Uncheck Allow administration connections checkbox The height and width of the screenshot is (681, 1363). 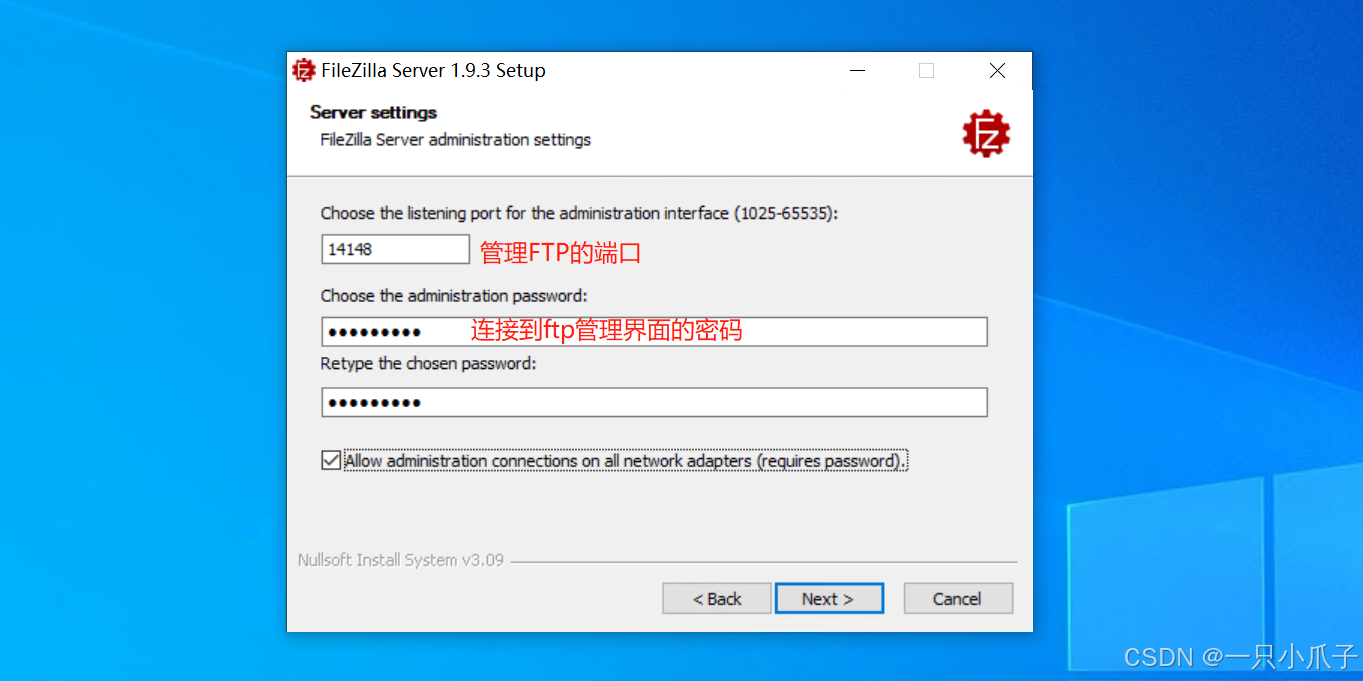coord(331,460)
